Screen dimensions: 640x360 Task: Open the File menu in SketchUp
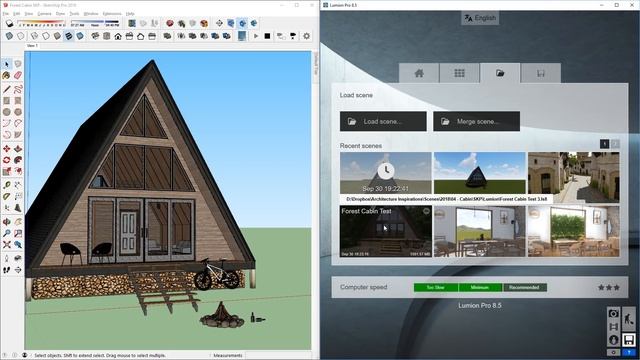[6, 14]
